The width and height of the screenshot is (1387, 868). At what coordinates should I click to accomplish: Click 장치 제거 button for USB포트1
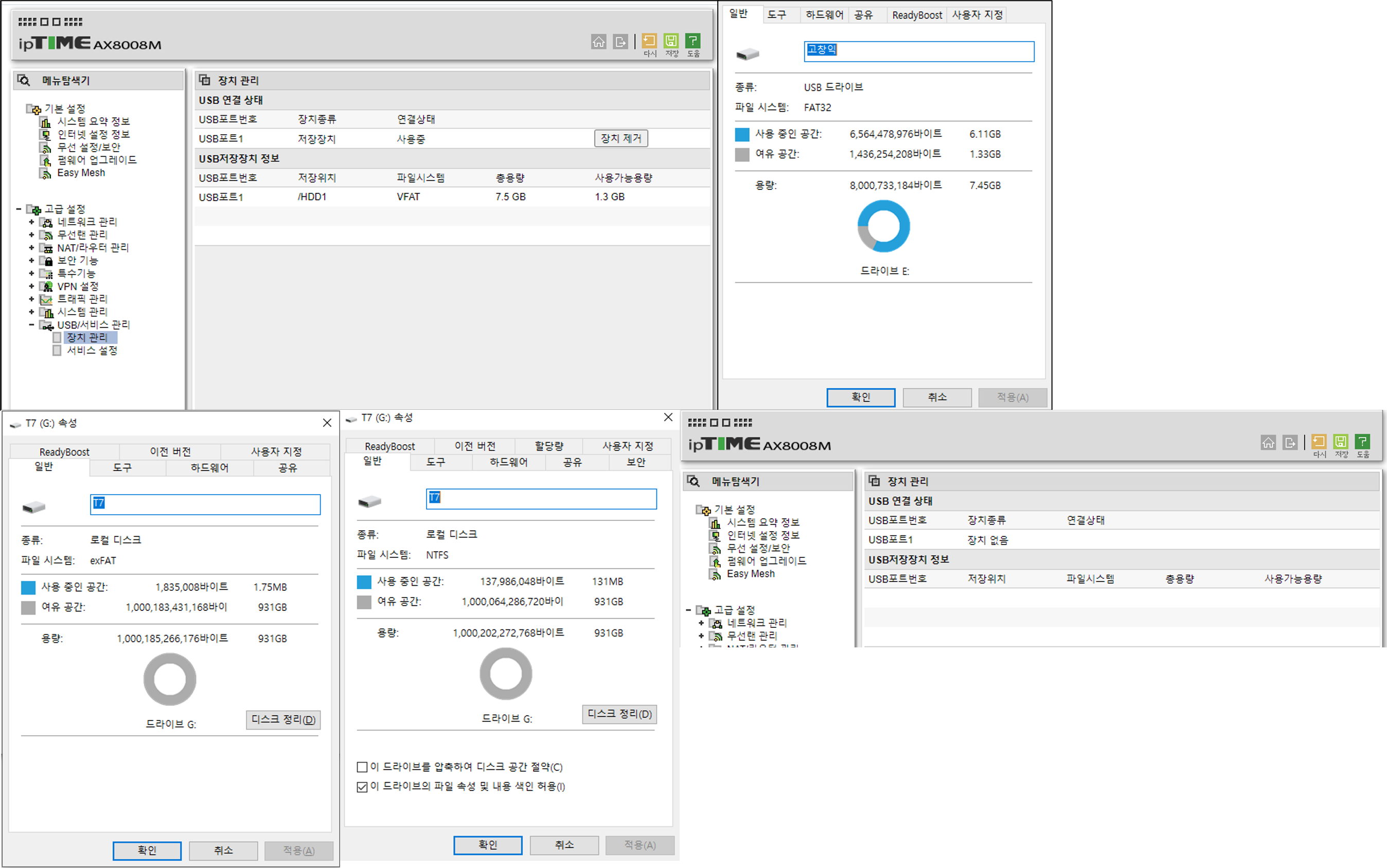click(621, 138)
